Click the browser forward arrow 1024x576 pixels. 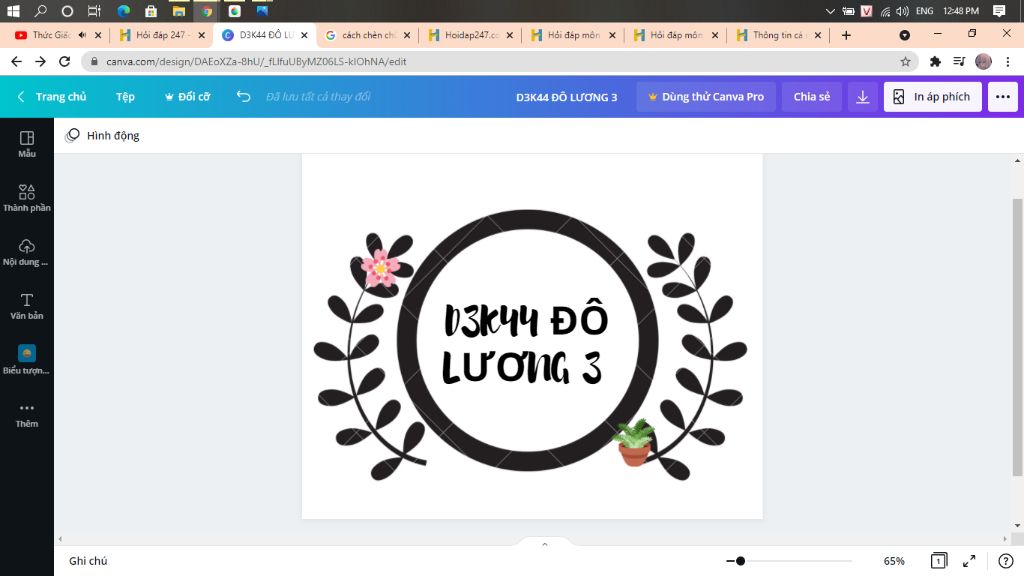pyautogui.click(x=40, y=61)
